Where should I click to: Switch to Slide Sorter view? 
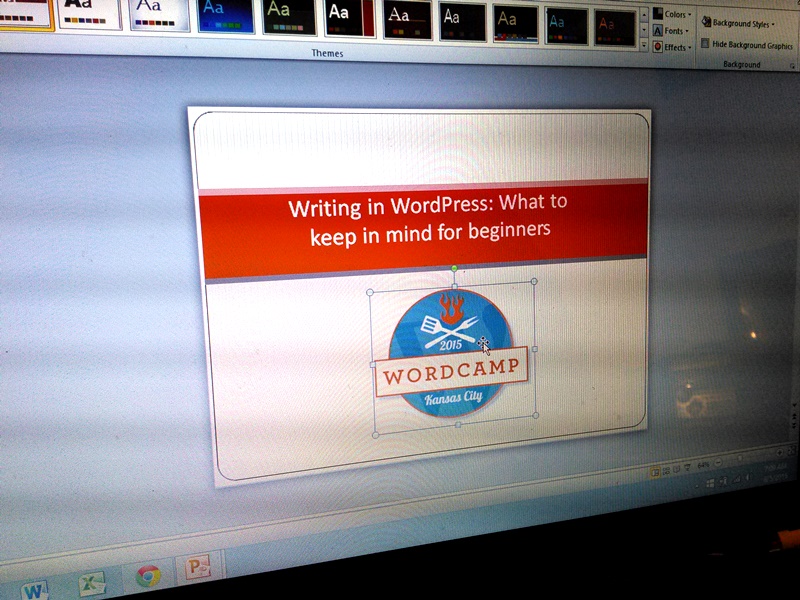coord(666,471)
